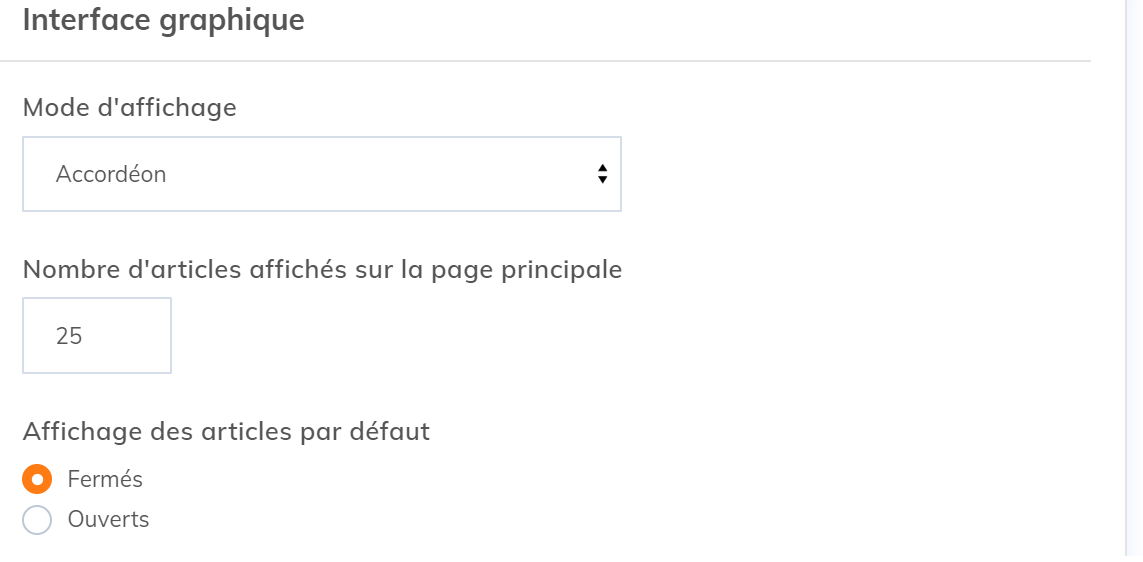Open the Mode d'affichage dropdown

[x=321, y=174]
